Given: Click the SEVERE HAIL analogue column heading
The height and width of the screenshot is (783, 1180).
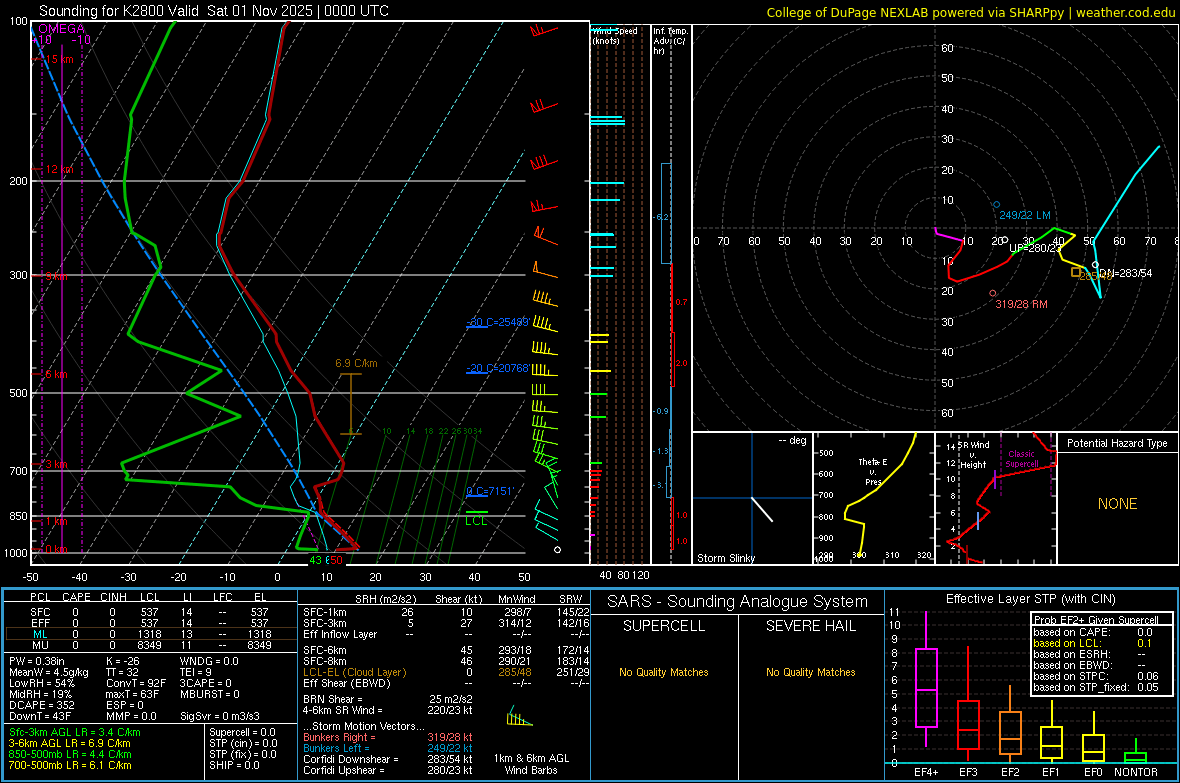Looking at the screenshot, I should point(810,626).
